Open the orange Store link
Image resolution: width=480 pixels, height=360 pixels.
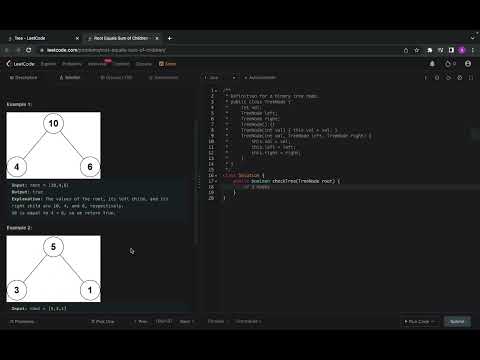point(168,64)
